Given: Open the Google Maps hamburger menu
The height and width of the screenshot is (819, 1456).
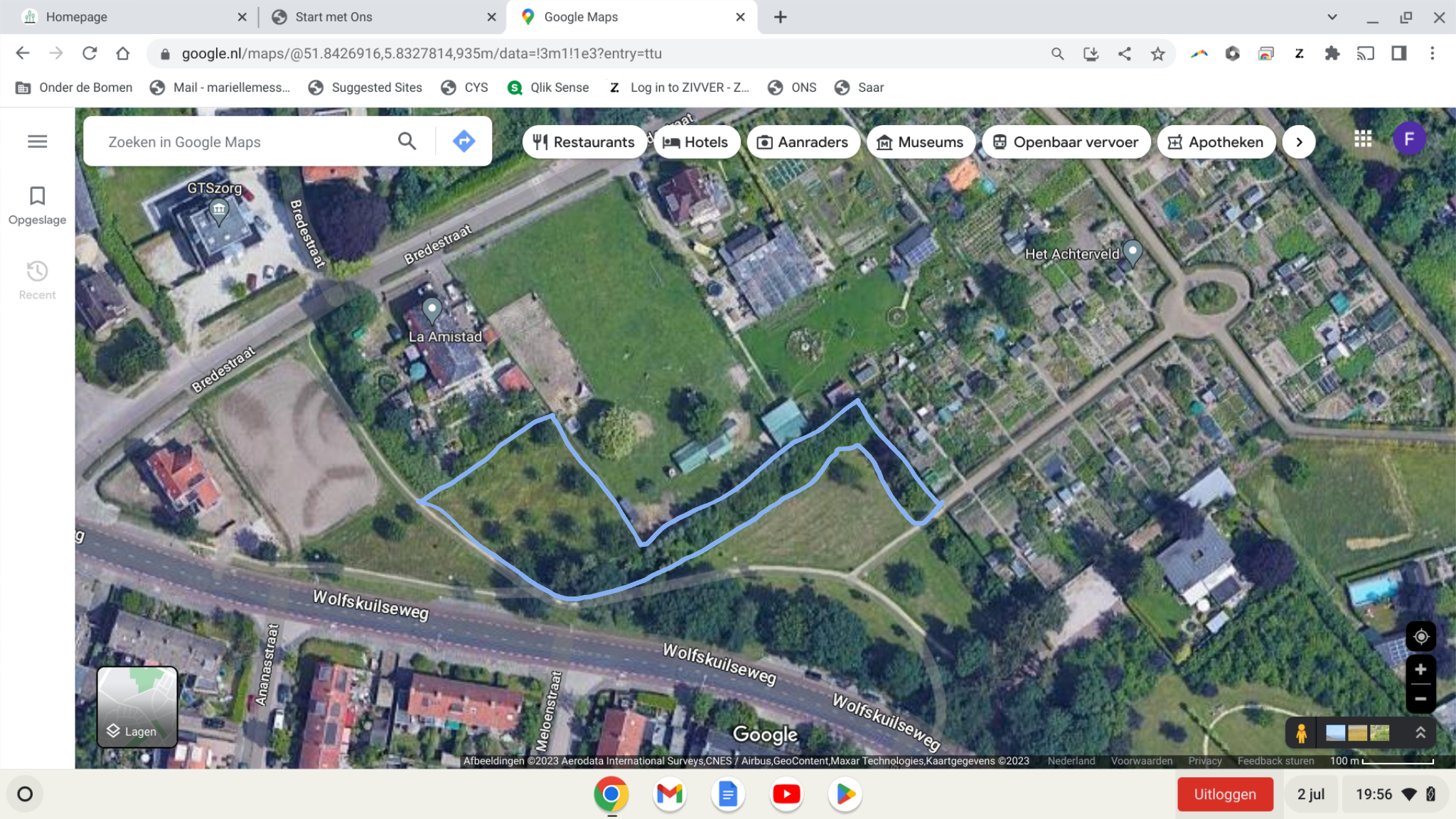Looking at the screenshot, I should pyautogui.click(x=37, y=141).
